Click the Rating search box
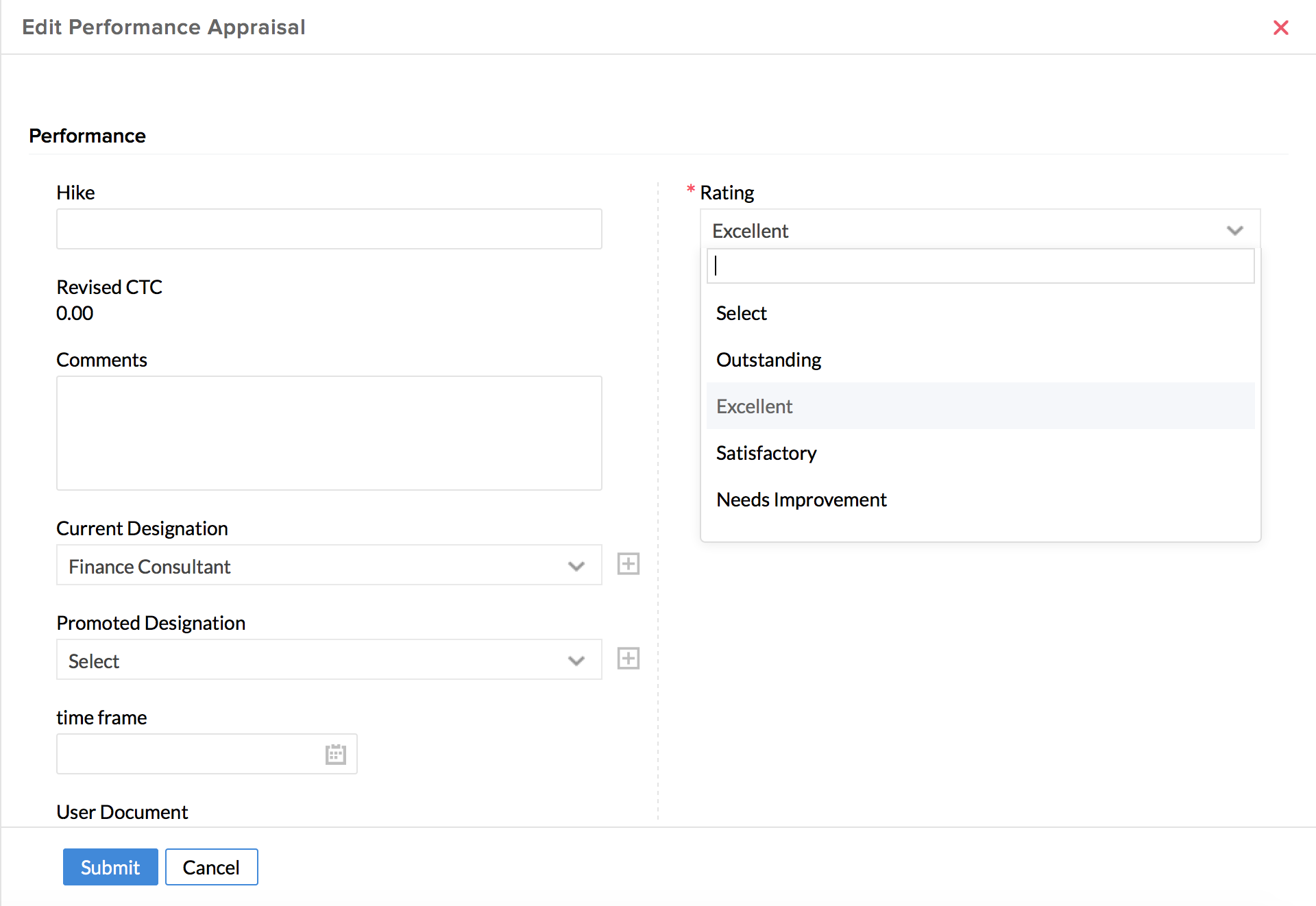This screenshot has width=1316, height=906. [980, 266]
